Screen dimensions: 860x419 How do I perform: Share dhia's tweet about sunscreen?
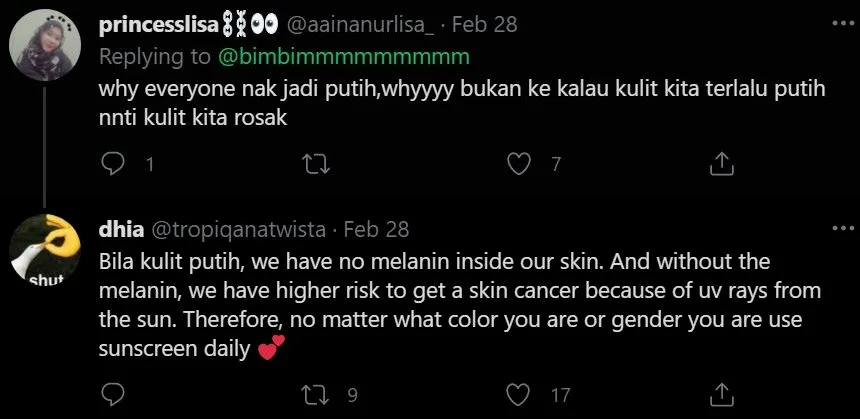(x=720, y=394)
